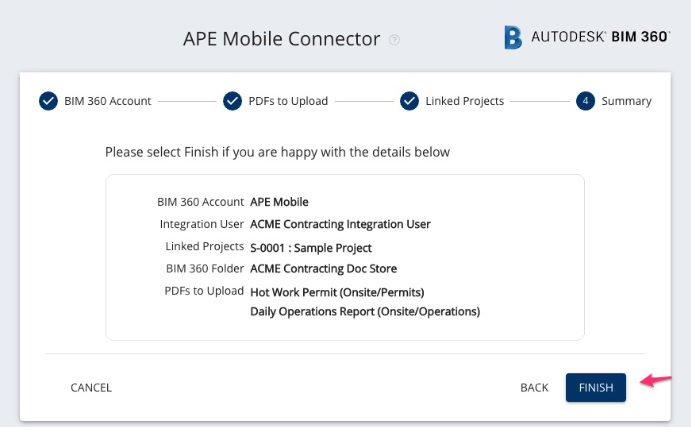
Task: Open the Summary step label
Action: tap(626, 101)
